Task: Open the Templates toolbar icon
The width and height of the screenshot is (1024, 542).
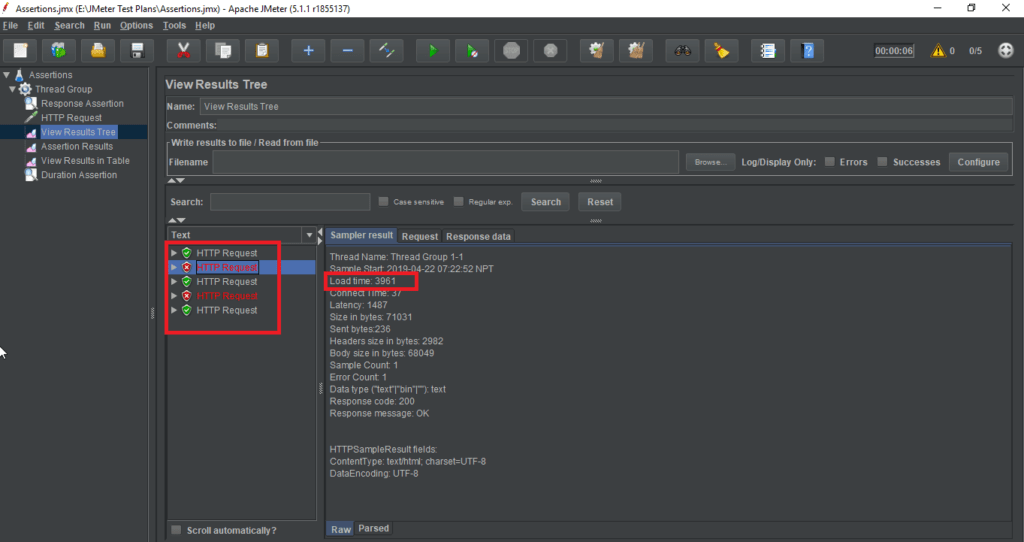Action: [x=59, y=51]
